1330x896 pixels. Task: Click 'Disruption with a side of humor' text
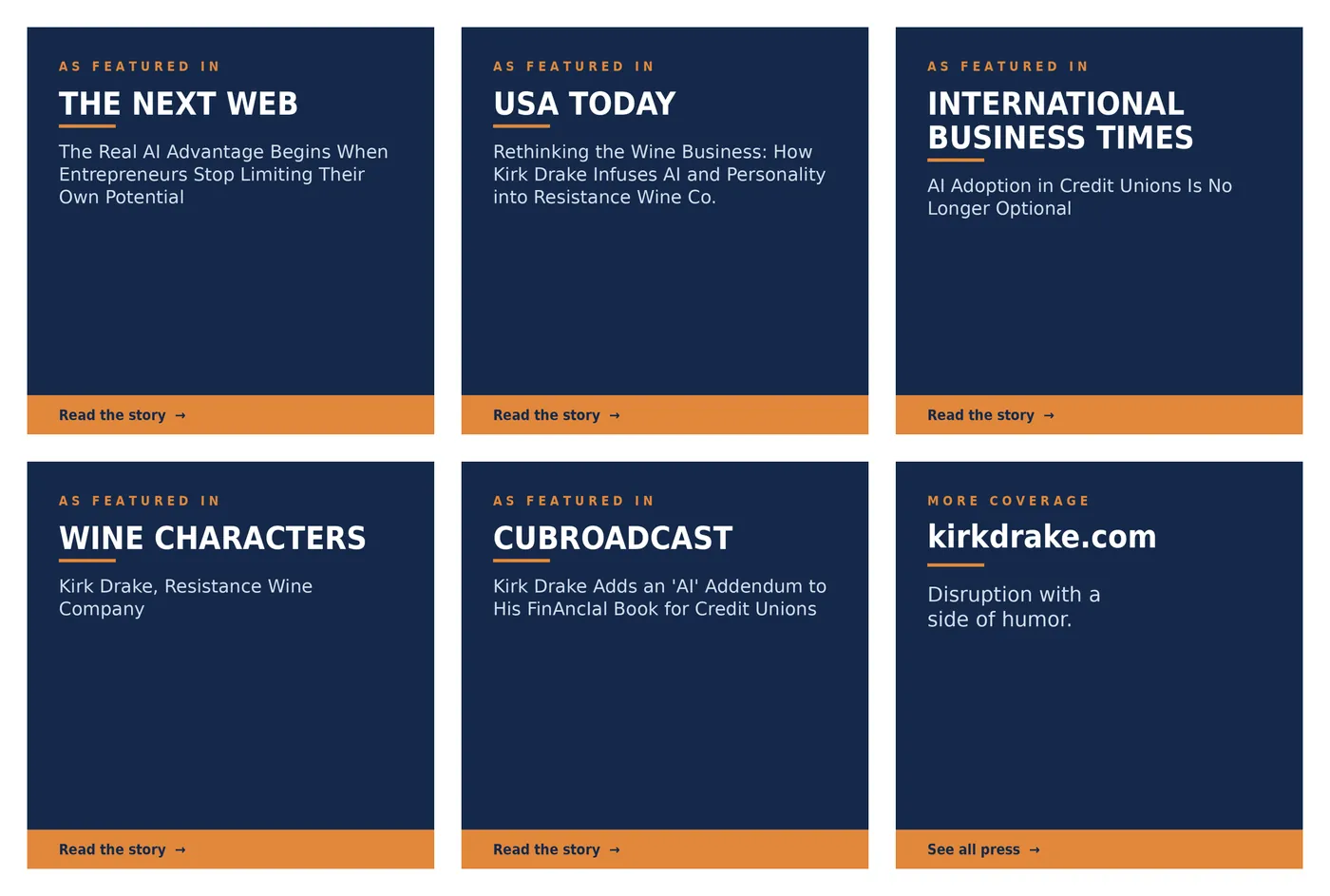[1014, 606]
